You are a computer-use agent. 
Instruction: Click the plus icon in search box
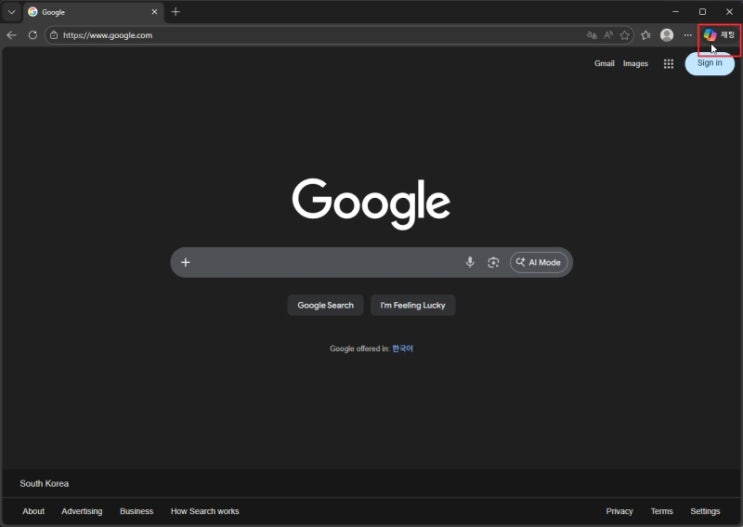coord(186,262)
